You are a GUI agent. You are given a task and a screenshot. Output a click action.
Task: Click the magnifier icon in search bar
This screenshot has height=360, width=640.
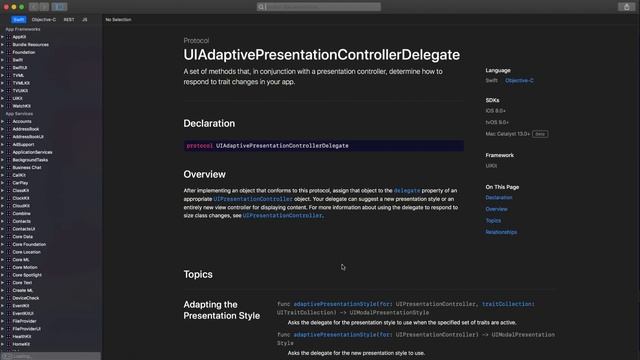(x=261, y=7)
